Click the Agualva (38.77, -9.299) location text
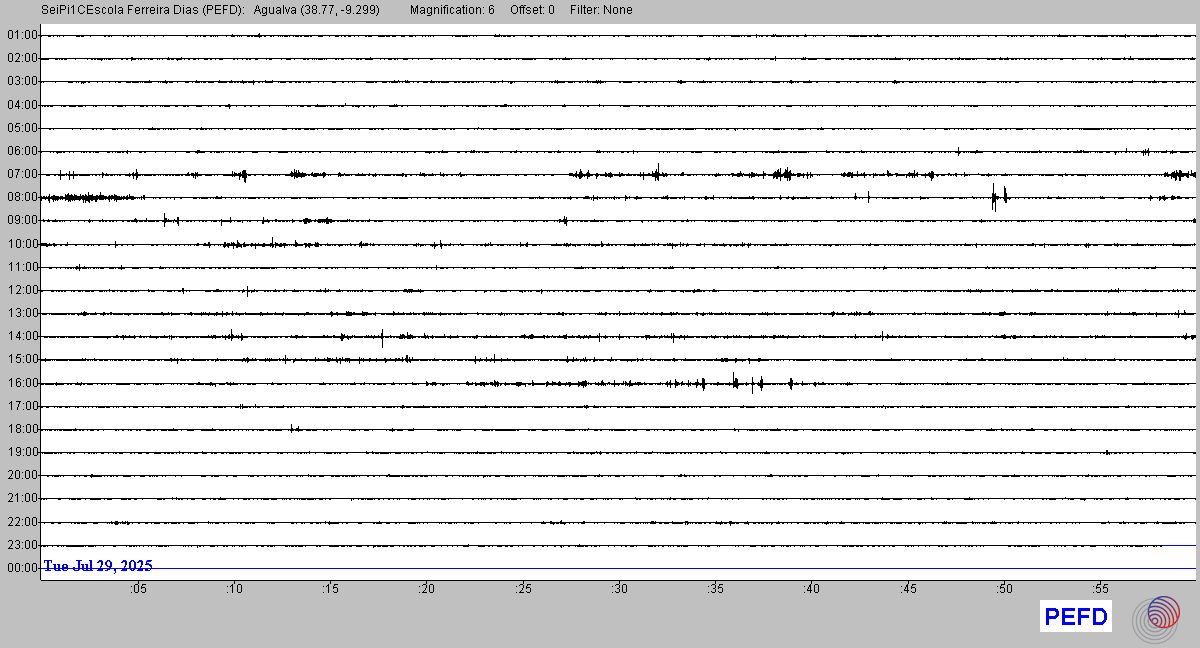This screenshot has height=648, width=1200. click(317, 10)
